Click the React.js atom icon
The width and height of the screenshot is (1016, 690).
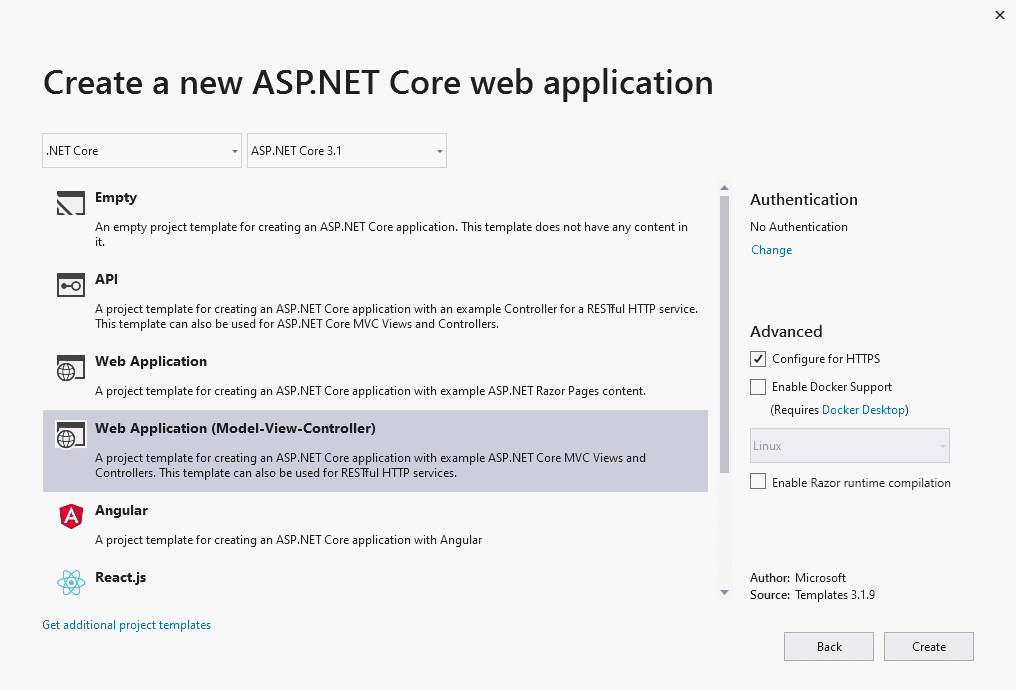tap(71, 582)
